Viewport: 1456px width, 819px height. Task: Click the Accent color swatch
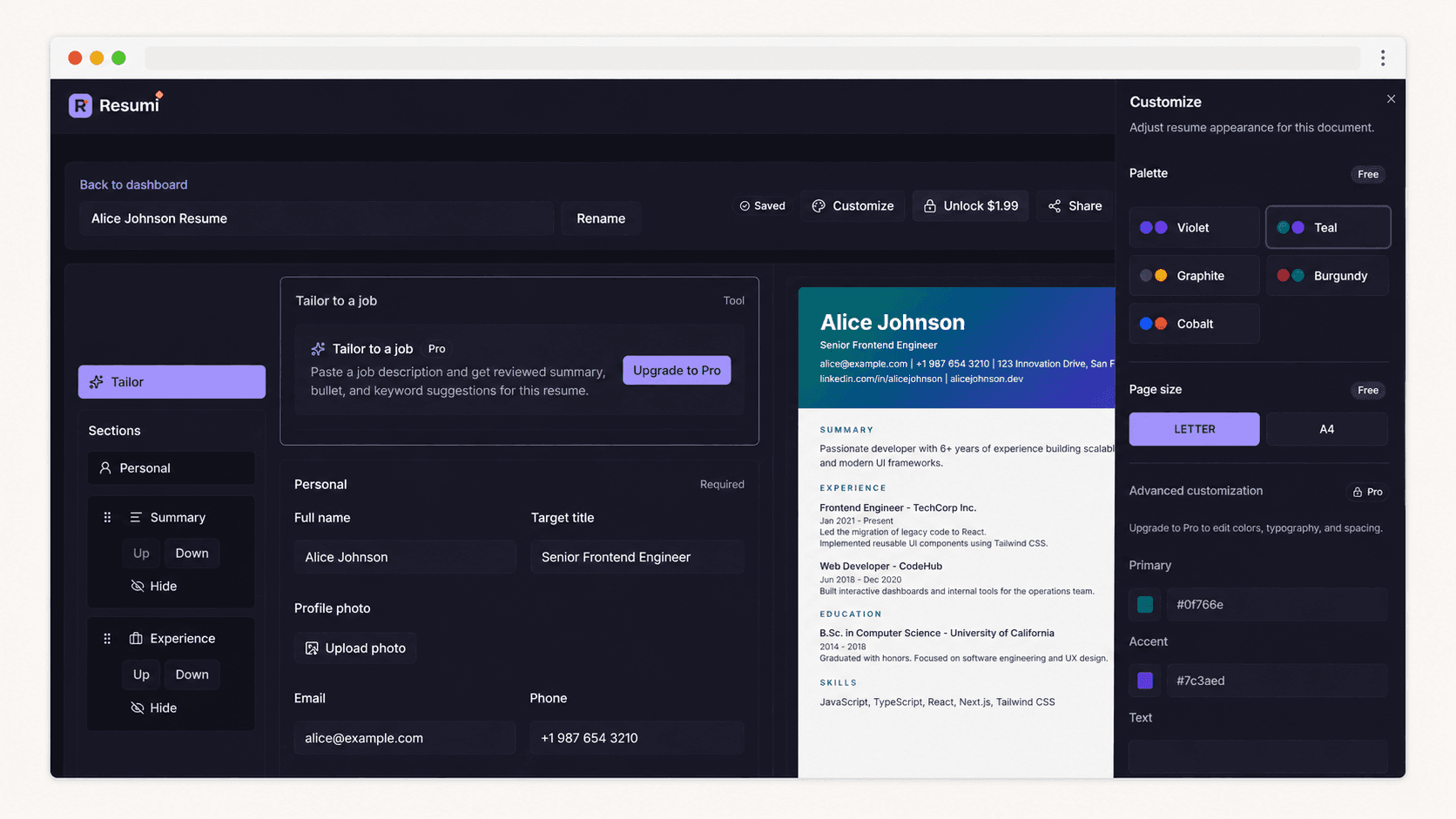click(1145, 681)
